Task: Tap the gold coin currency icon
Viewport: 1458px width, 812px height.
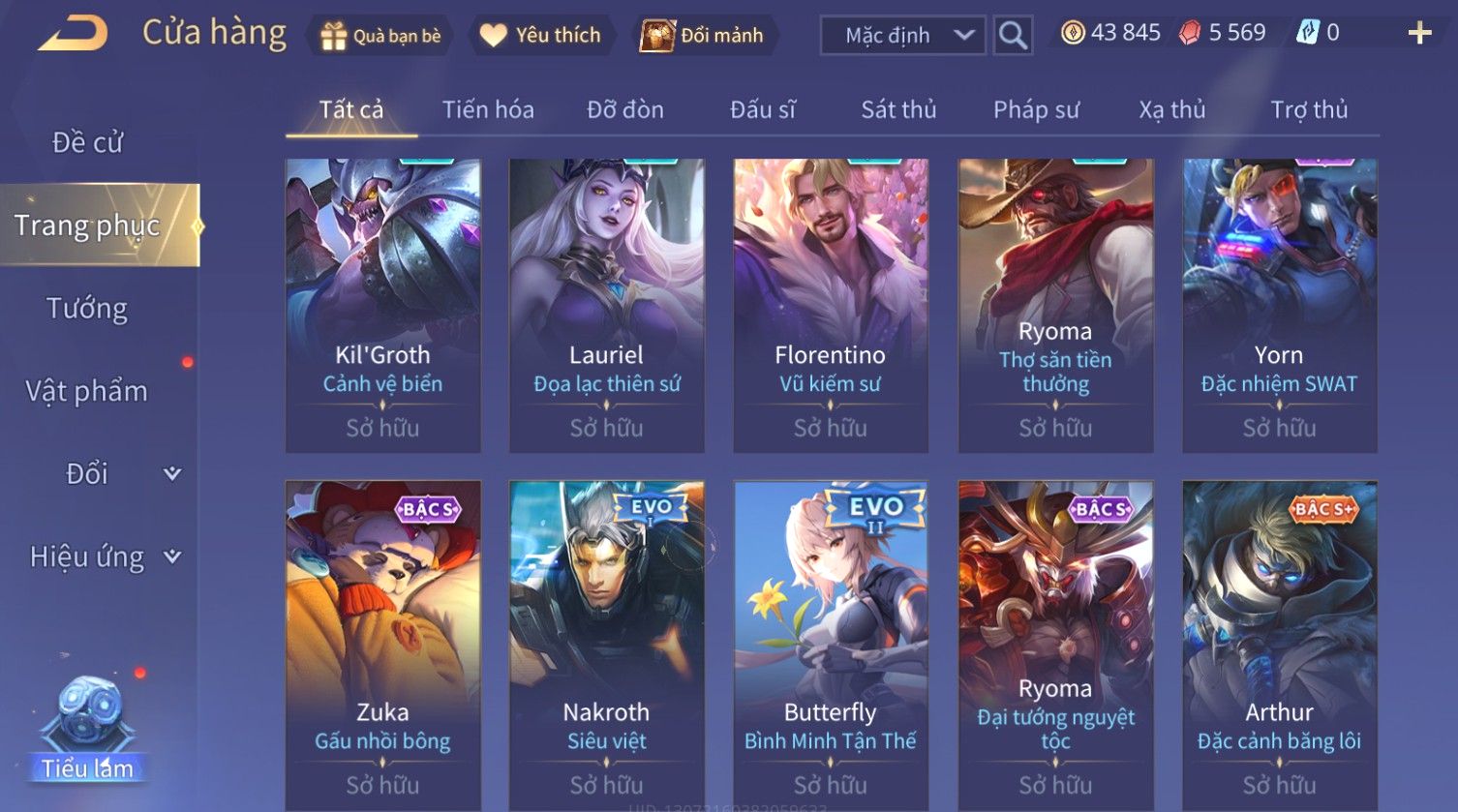Action: 1073,33
